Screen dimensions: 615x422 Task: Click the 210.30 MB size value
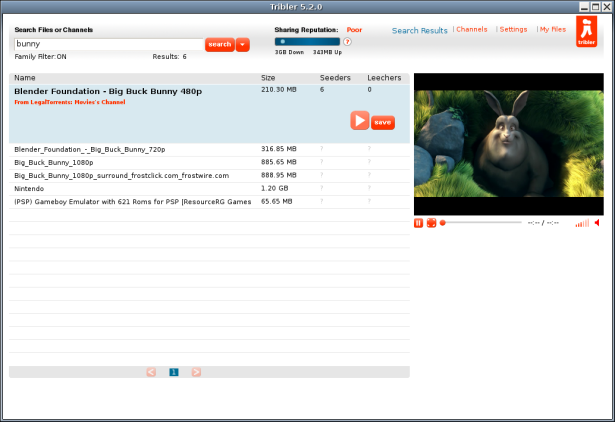(279, 89)
